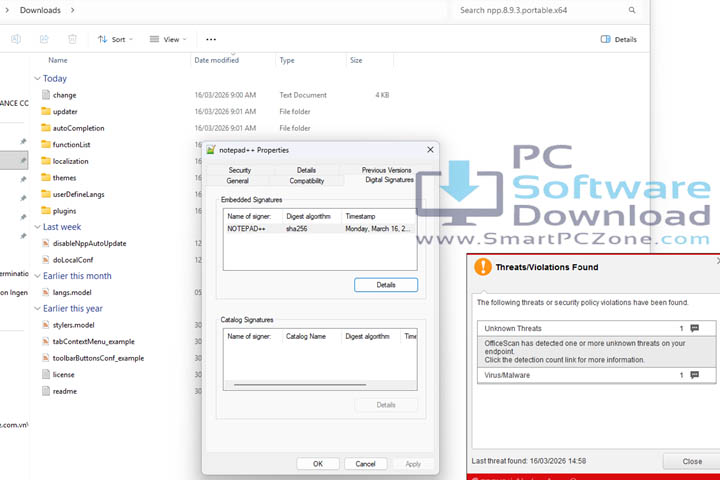Screen dimensions: 720x480
Task: Select the autoCompletion folder icon
Action: pyautogui.click(x=45, y=128)
